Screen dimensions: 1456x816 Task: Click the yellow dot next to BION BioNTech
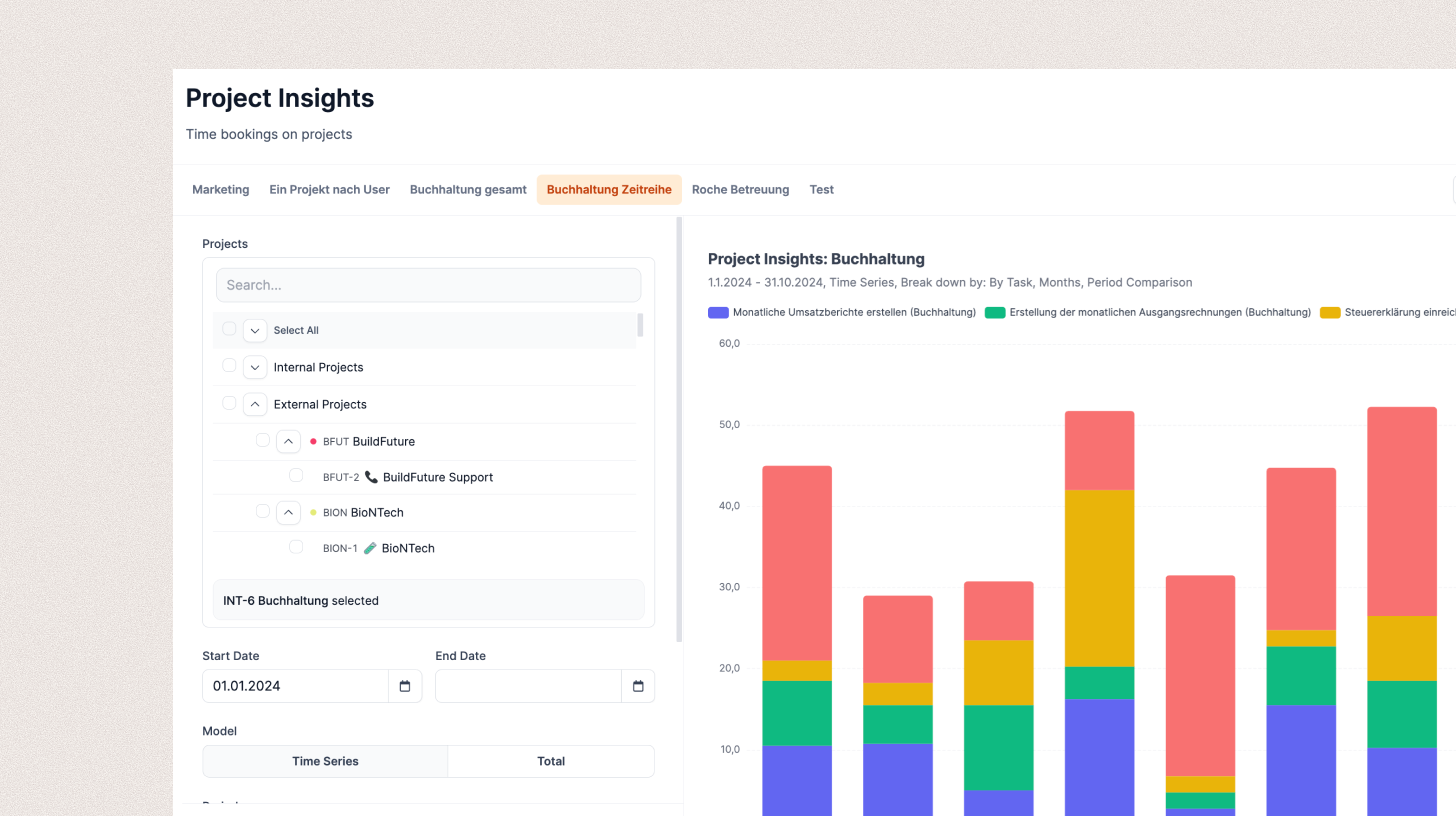pos(313,512)
